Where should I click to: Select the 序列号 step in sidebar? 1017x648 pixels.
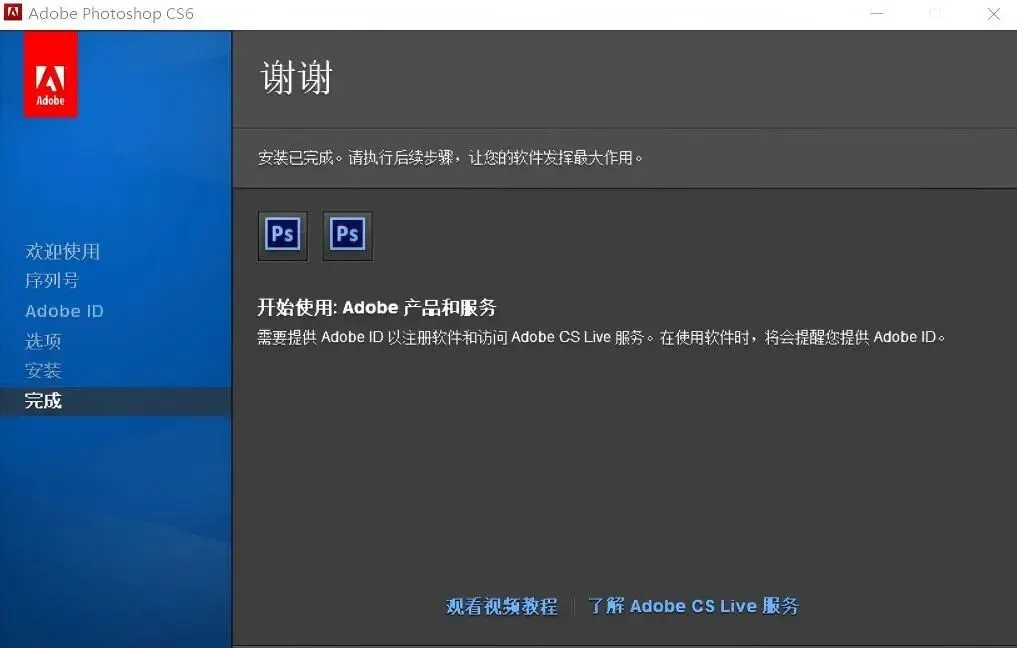tap(52, 280)
